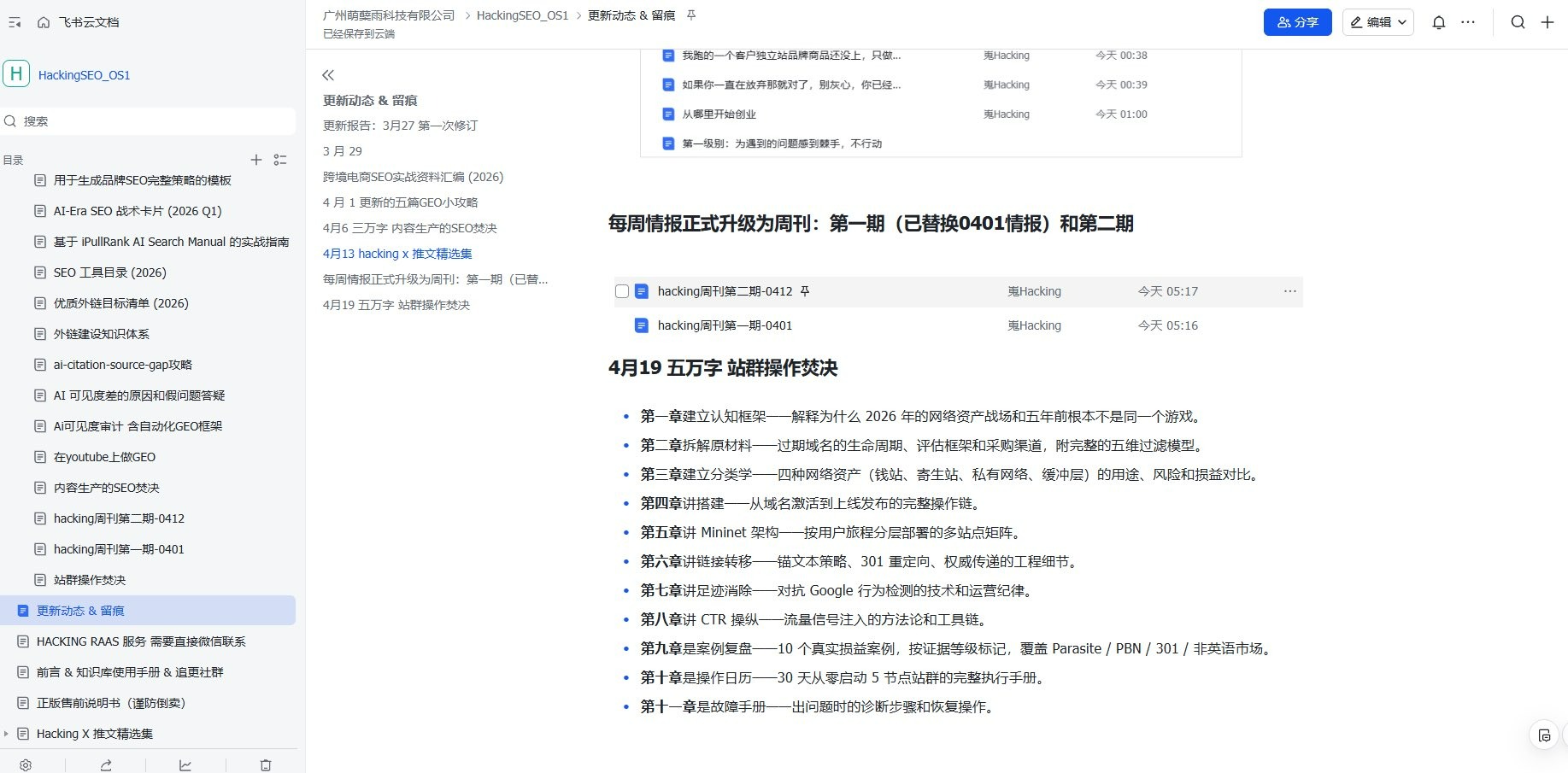1568x773 pixels.
Task: Click the trash bin icon in sidebar footer
Action: (266, 765)
